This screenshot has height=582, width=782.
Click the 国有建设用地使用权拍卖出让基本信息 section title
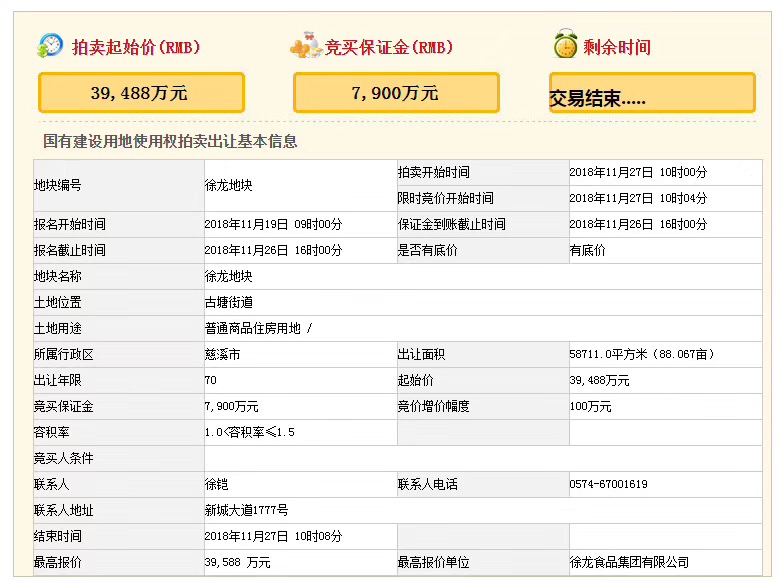pyautogui.click(x=170, y=142)
